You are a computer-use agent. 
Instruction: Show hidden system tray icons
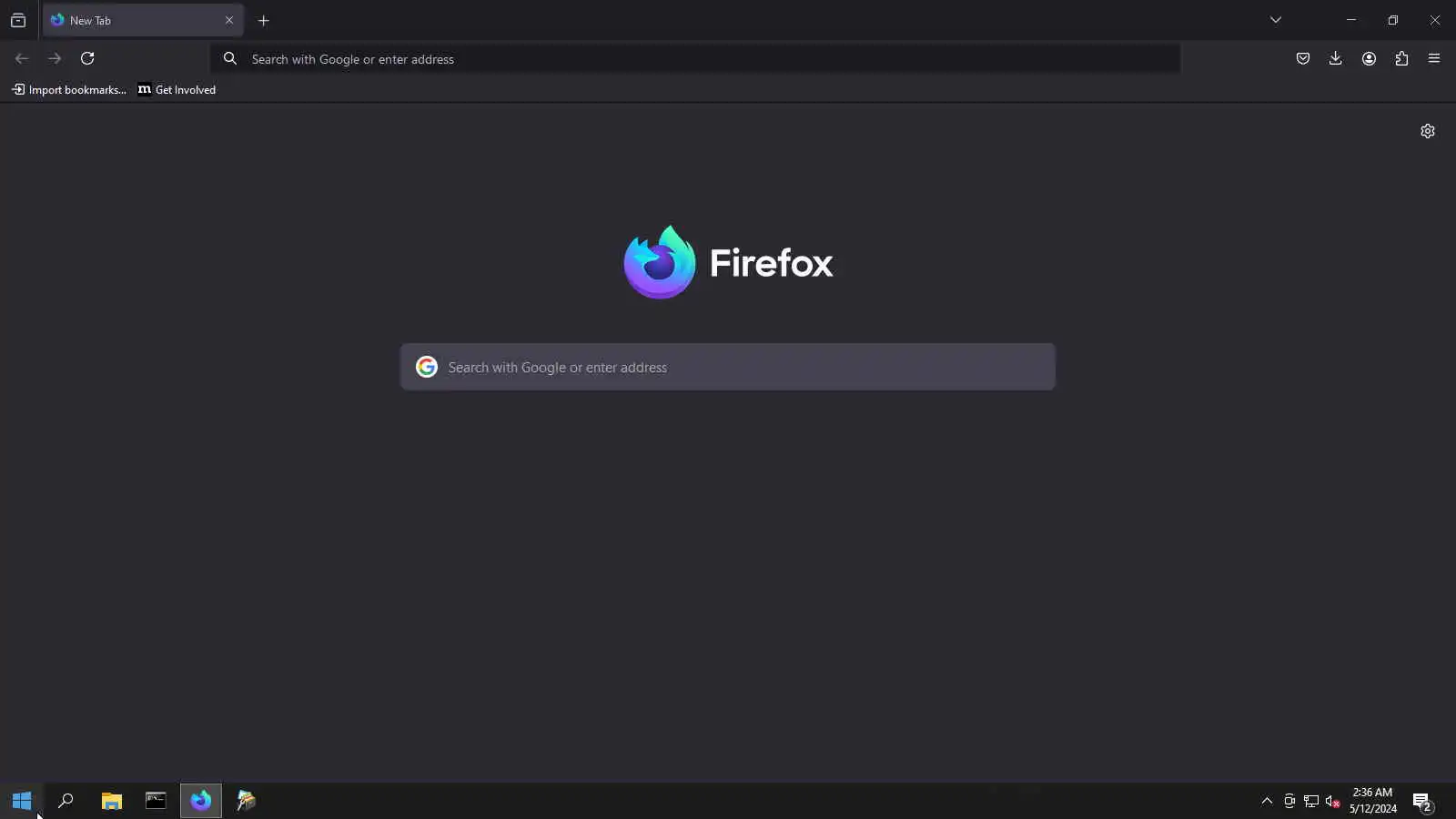(1267, 801)
